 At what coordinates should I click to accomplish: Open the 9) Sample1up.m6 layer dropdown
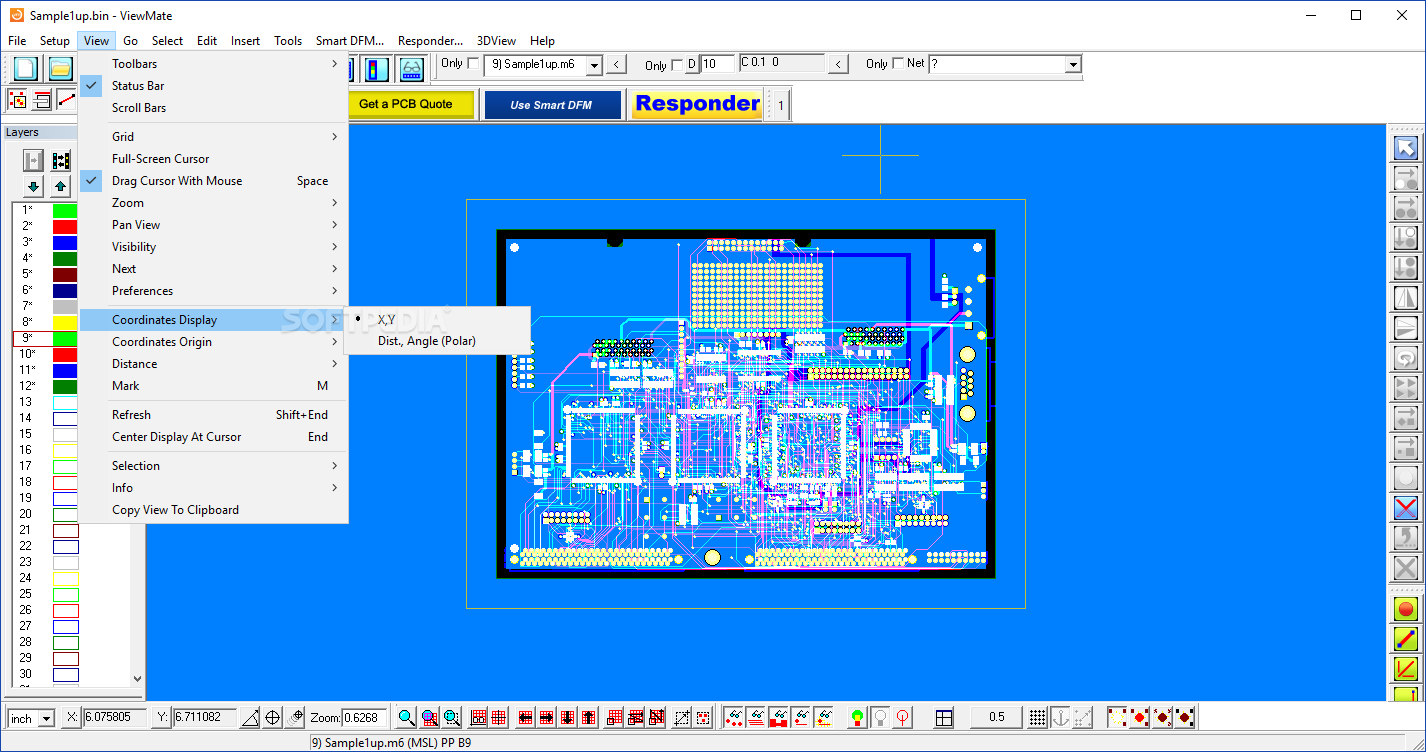point(594,65)
